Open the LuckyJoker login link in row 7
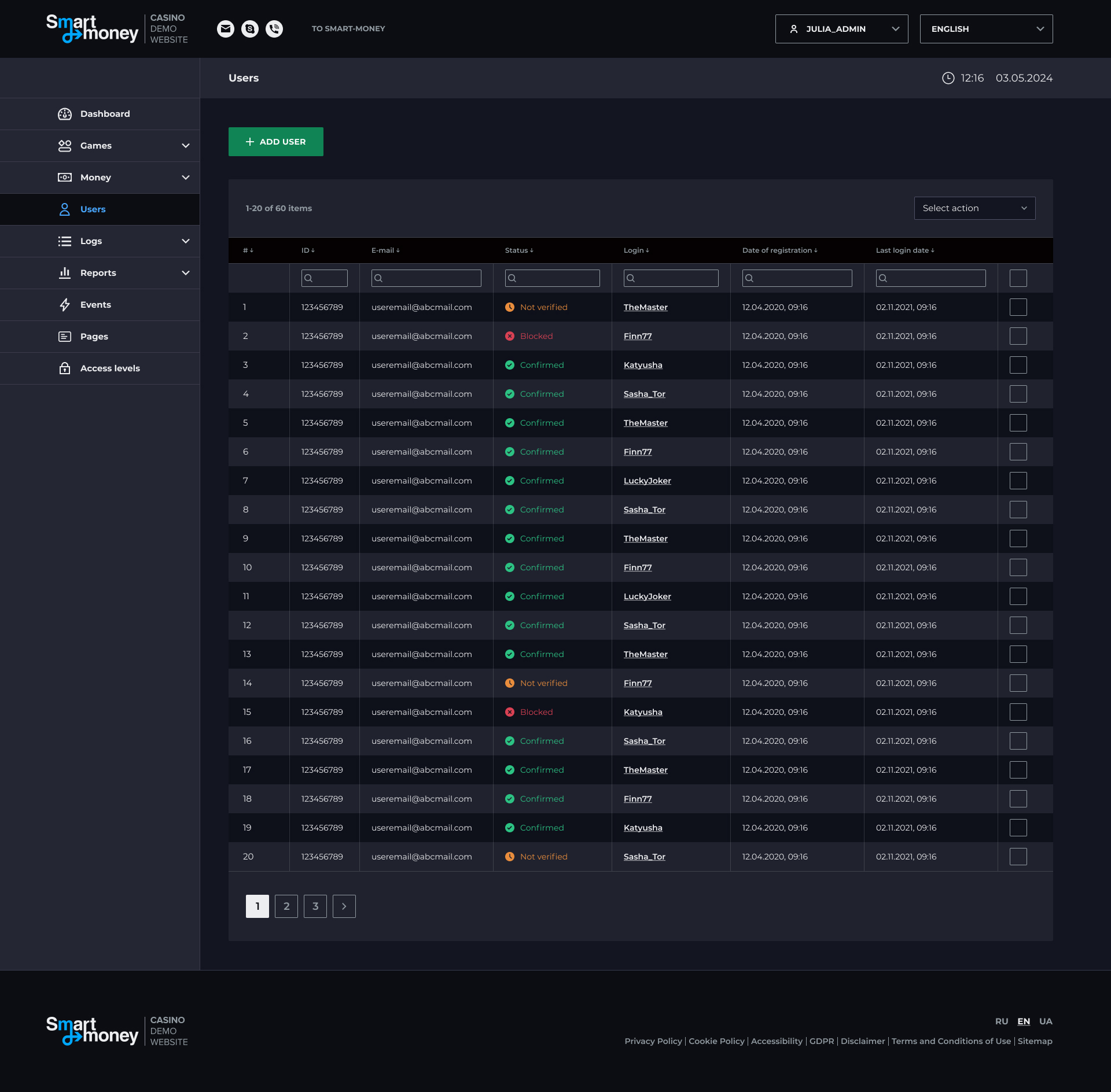1111x1092 pixels. (647, 481)
